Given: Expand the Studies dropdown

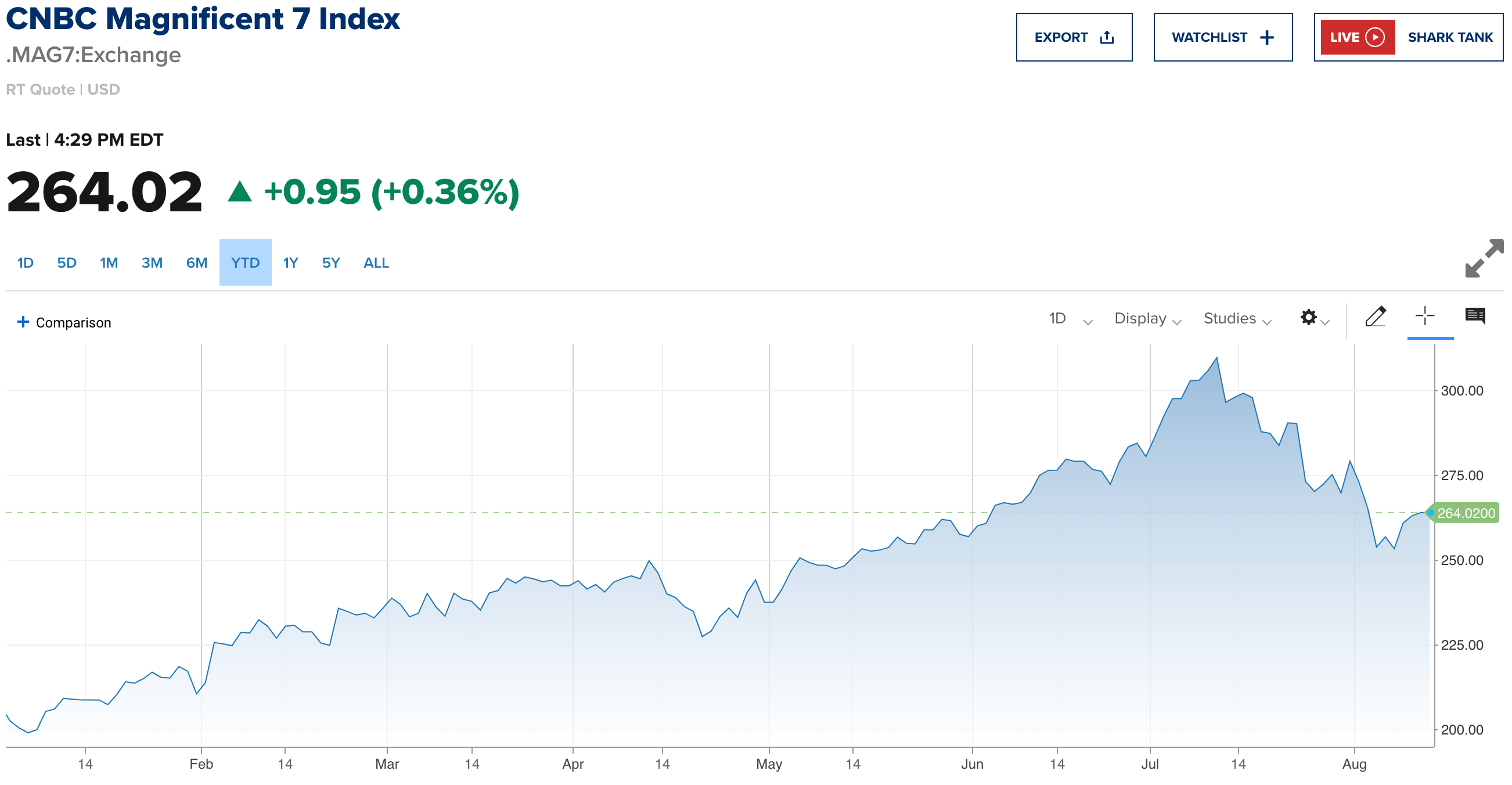Looking at the screenshot, I should 1237,319.
